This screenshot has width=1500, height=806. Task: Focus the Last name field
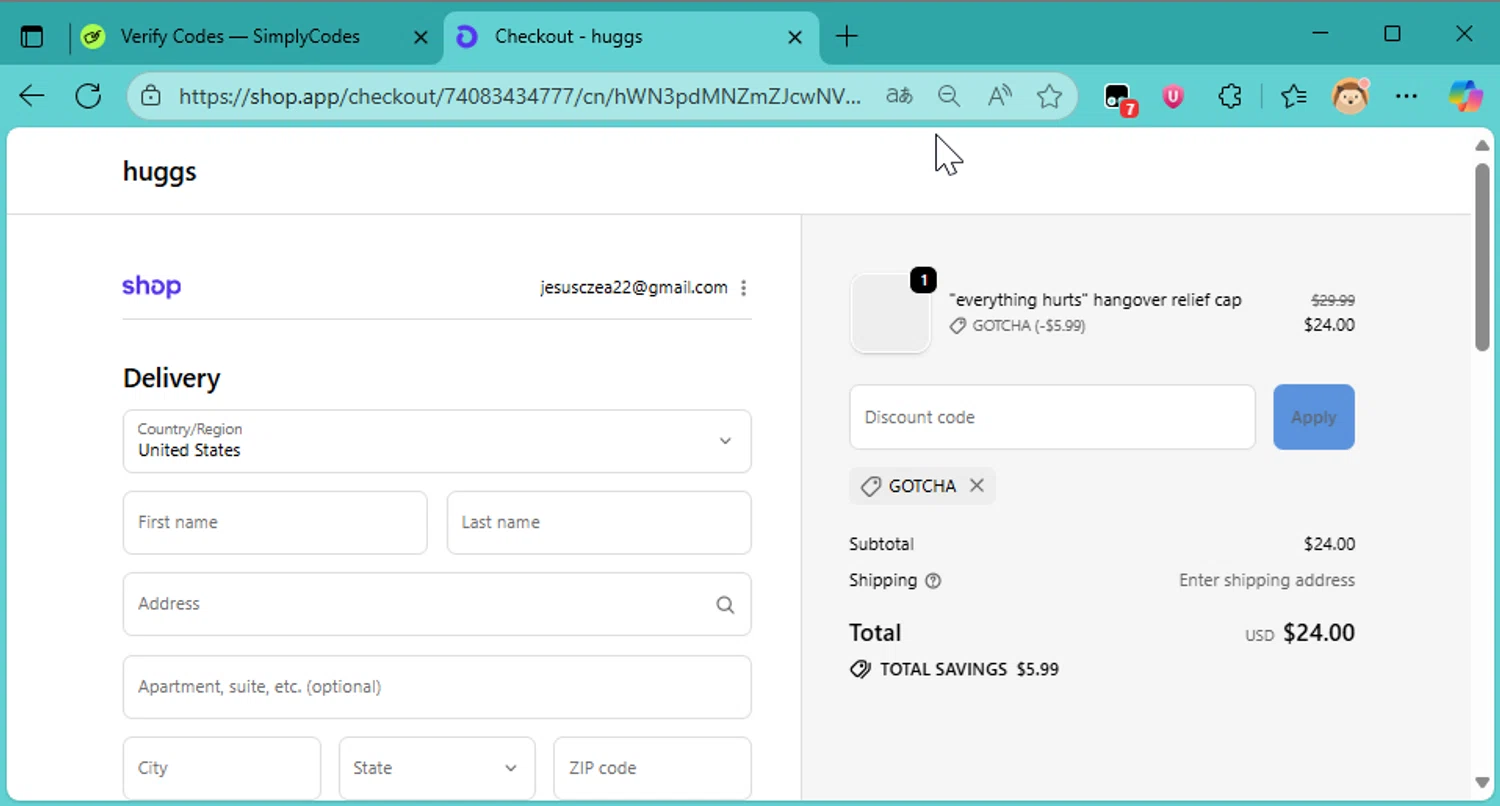click(599, 522)
